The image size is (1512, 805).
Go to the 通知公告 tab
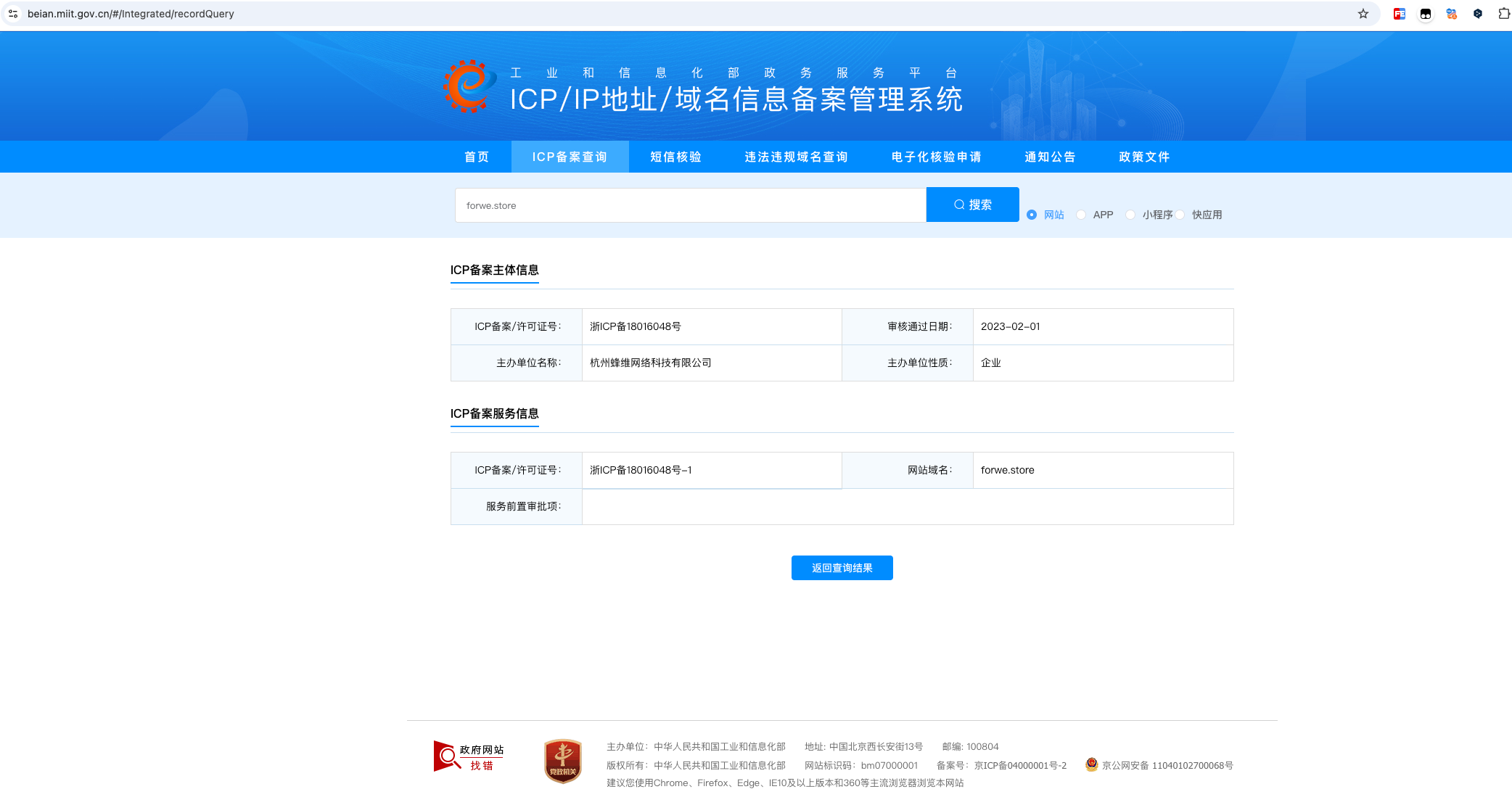(x=1050, y=157)
